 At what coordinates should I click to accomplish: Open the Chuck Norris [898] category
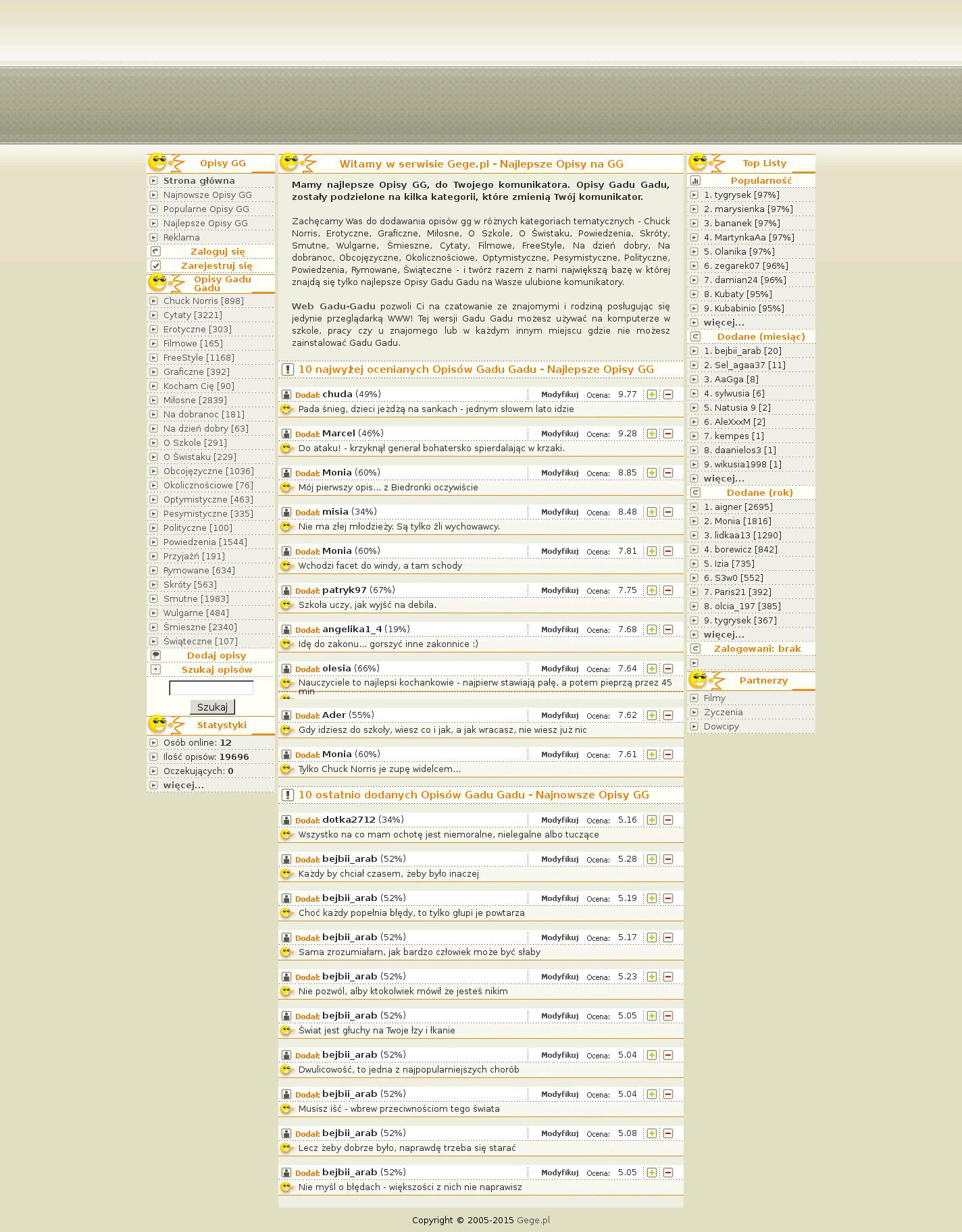203,301
